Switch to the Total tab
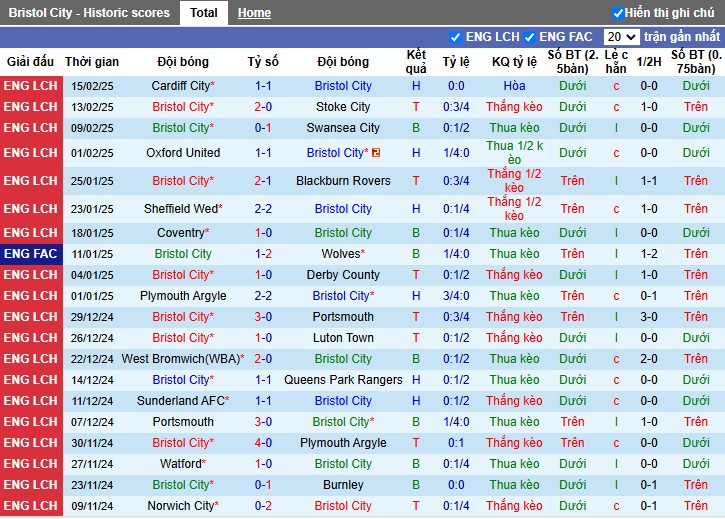 coord(203,12)
